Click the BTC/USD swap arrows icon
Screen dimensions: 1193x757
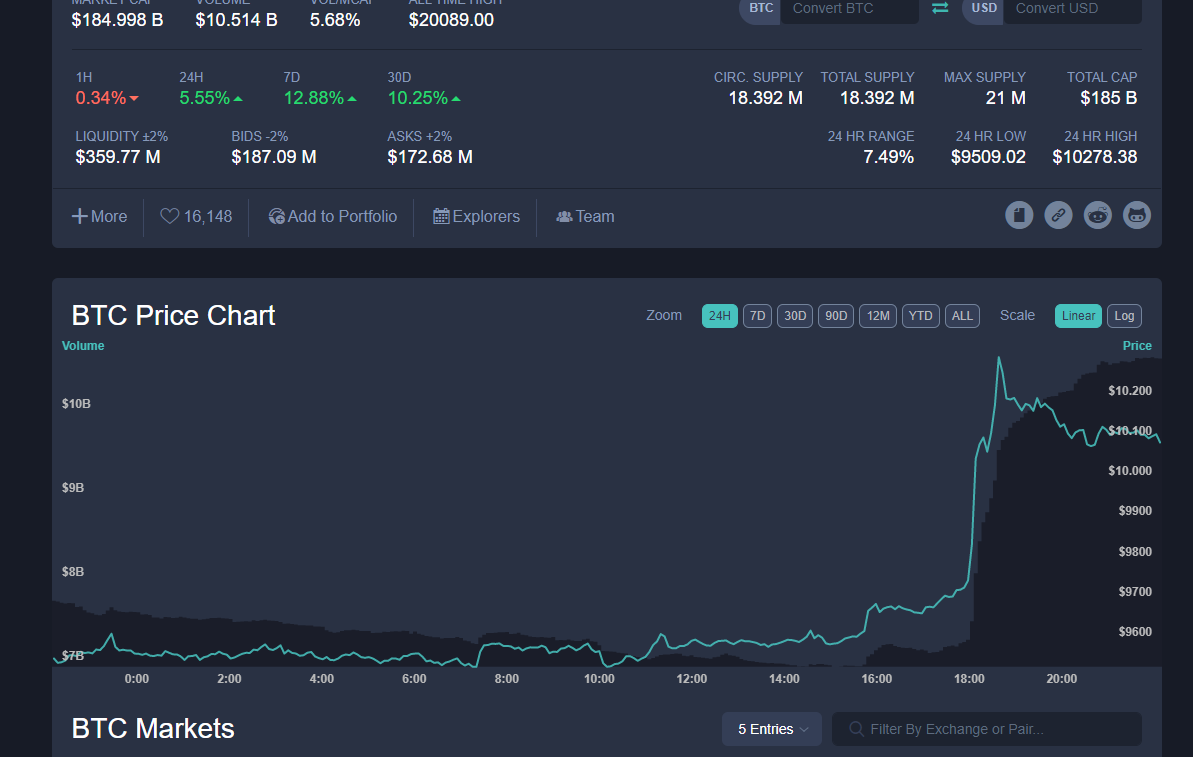(x=940, y=8)
